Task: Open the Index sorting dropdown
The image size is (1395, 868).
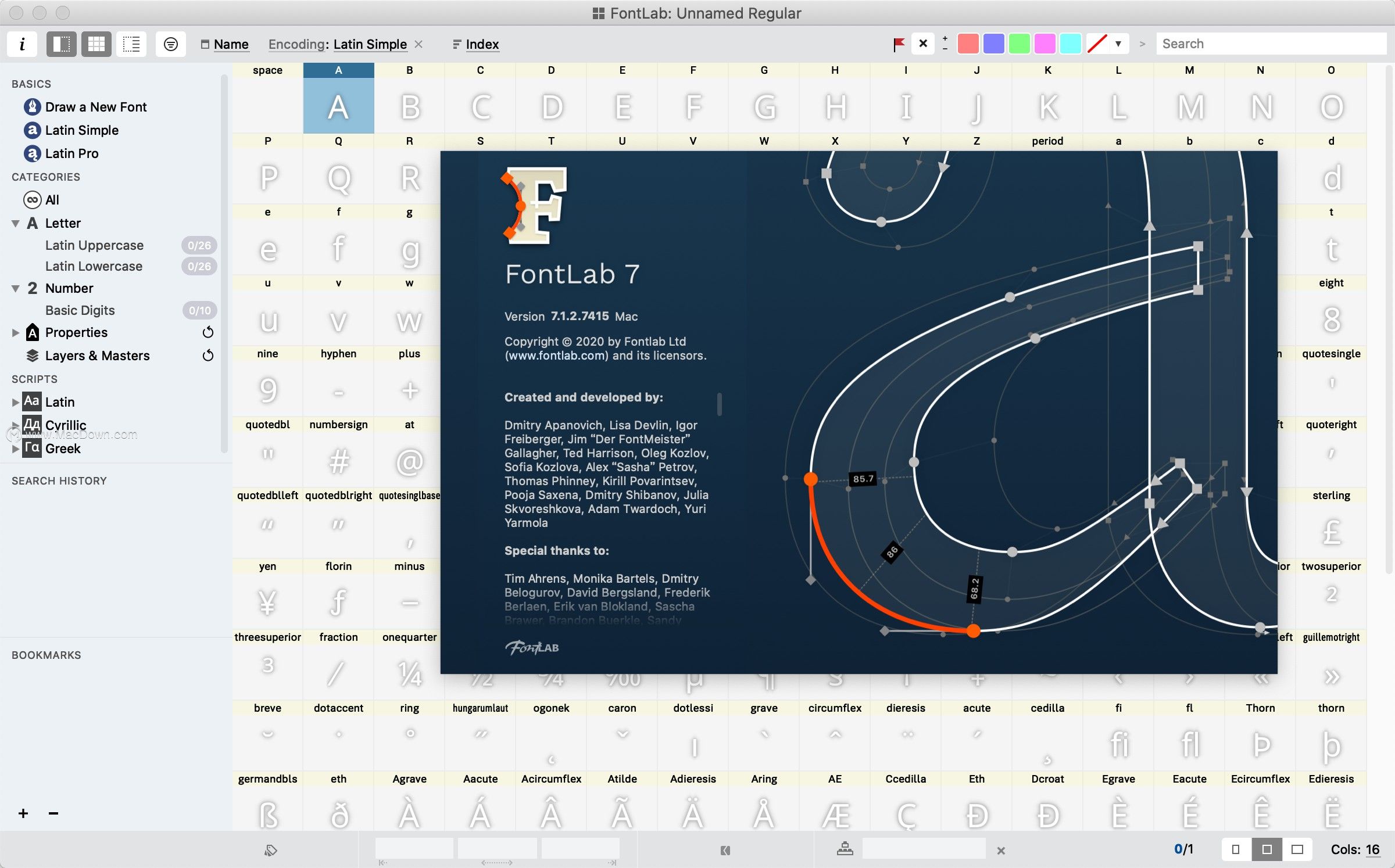Action: [x=482, y=44]
